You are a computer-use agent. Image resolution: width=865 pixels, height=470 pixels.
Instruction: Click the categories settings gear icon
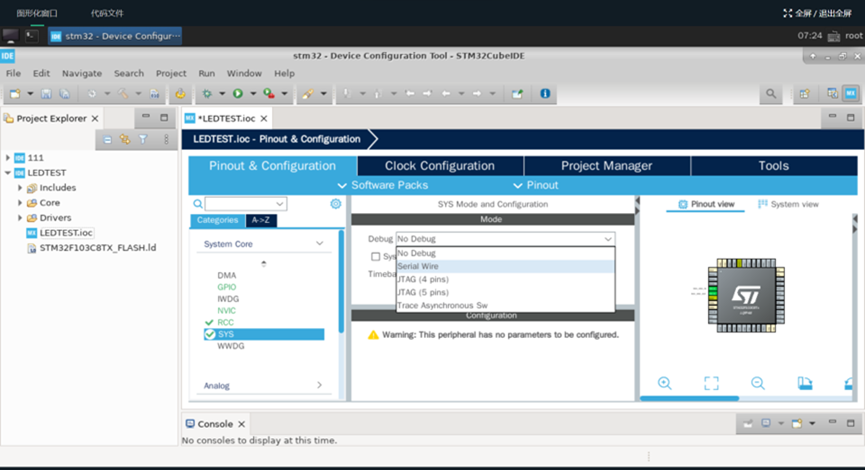click(x=335, y=204)
